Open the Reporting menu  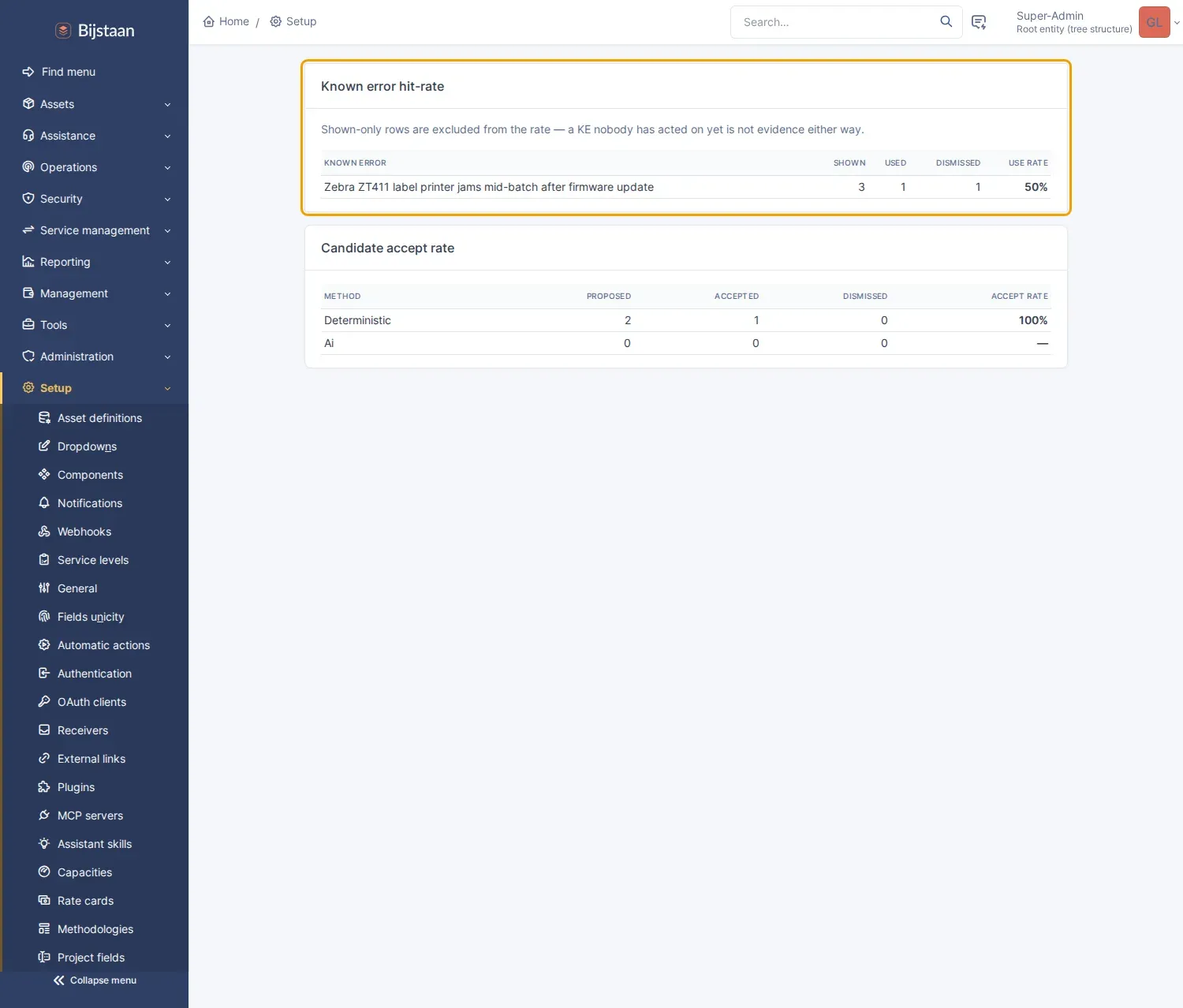(x=95, y=262)
